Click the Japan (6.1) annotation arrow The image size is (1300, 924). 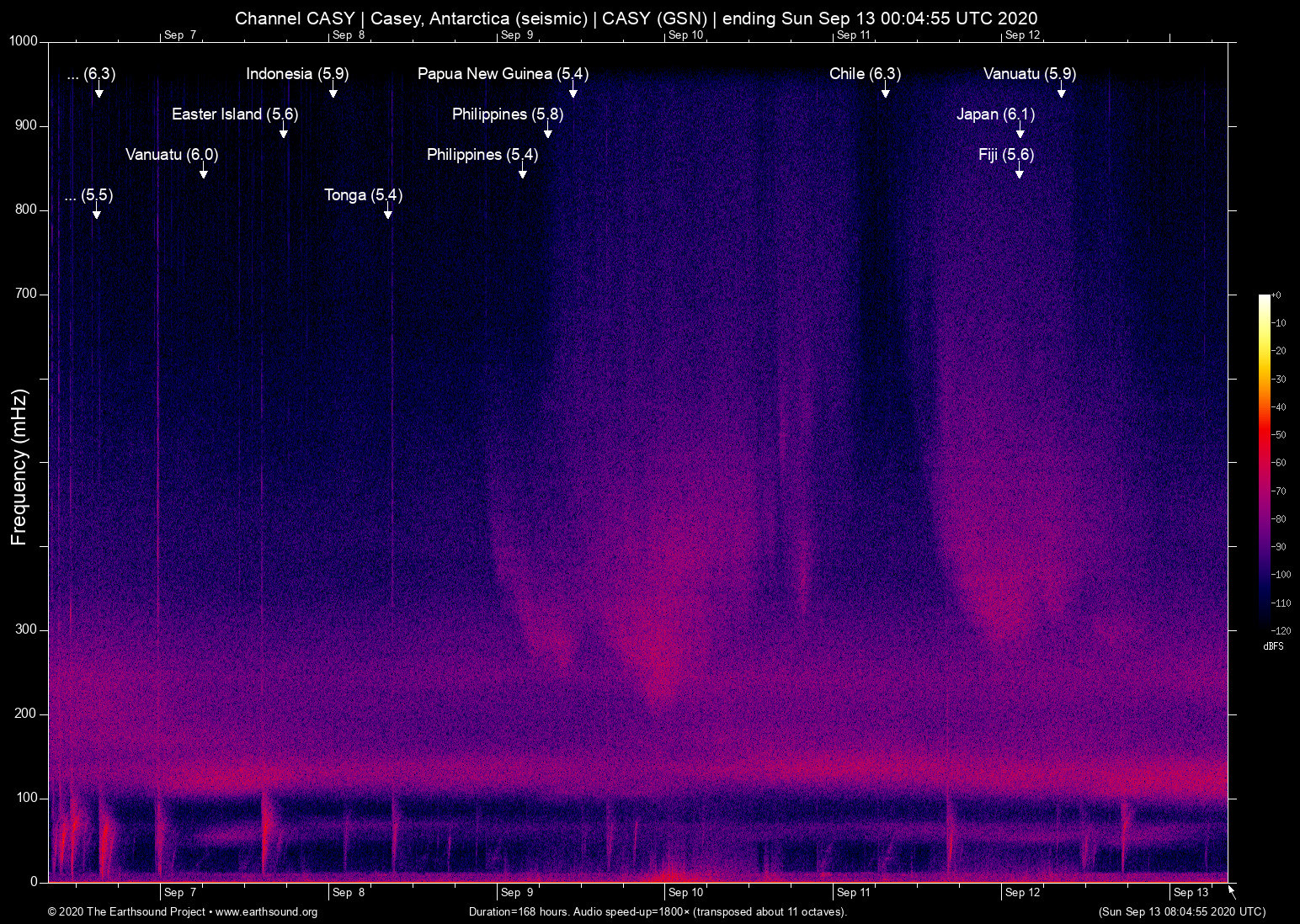(1020, 134)
